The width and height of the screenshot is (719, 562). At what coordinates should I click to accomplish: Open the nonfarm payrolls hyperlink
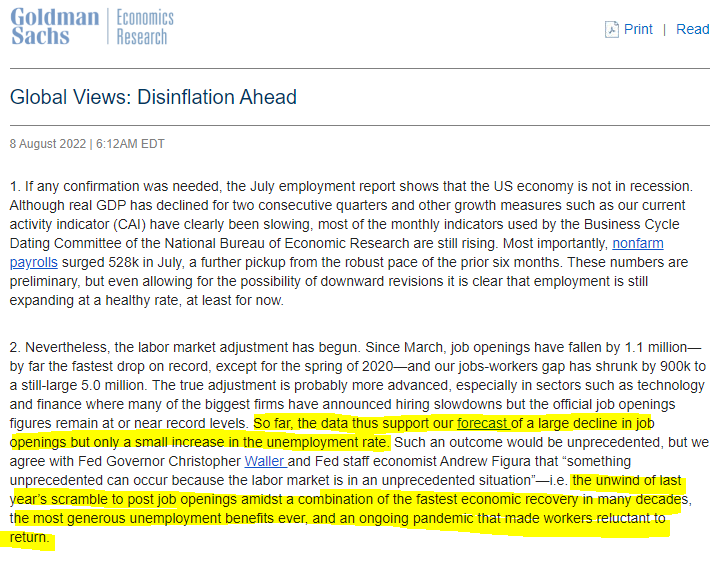[x=637, y=243]
